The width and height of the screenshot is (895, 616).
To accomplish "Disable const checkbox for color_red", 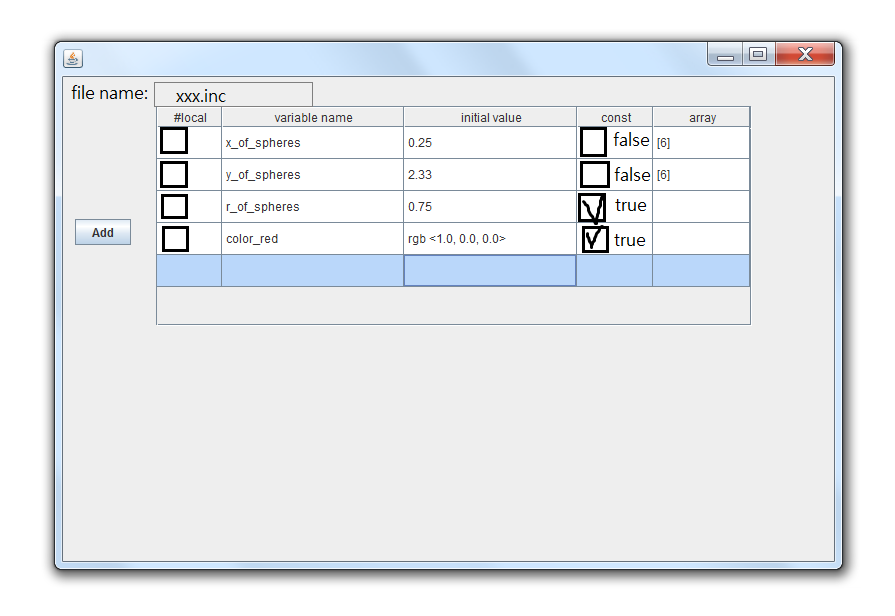I will pyautogui.click(x=595, y=239).
